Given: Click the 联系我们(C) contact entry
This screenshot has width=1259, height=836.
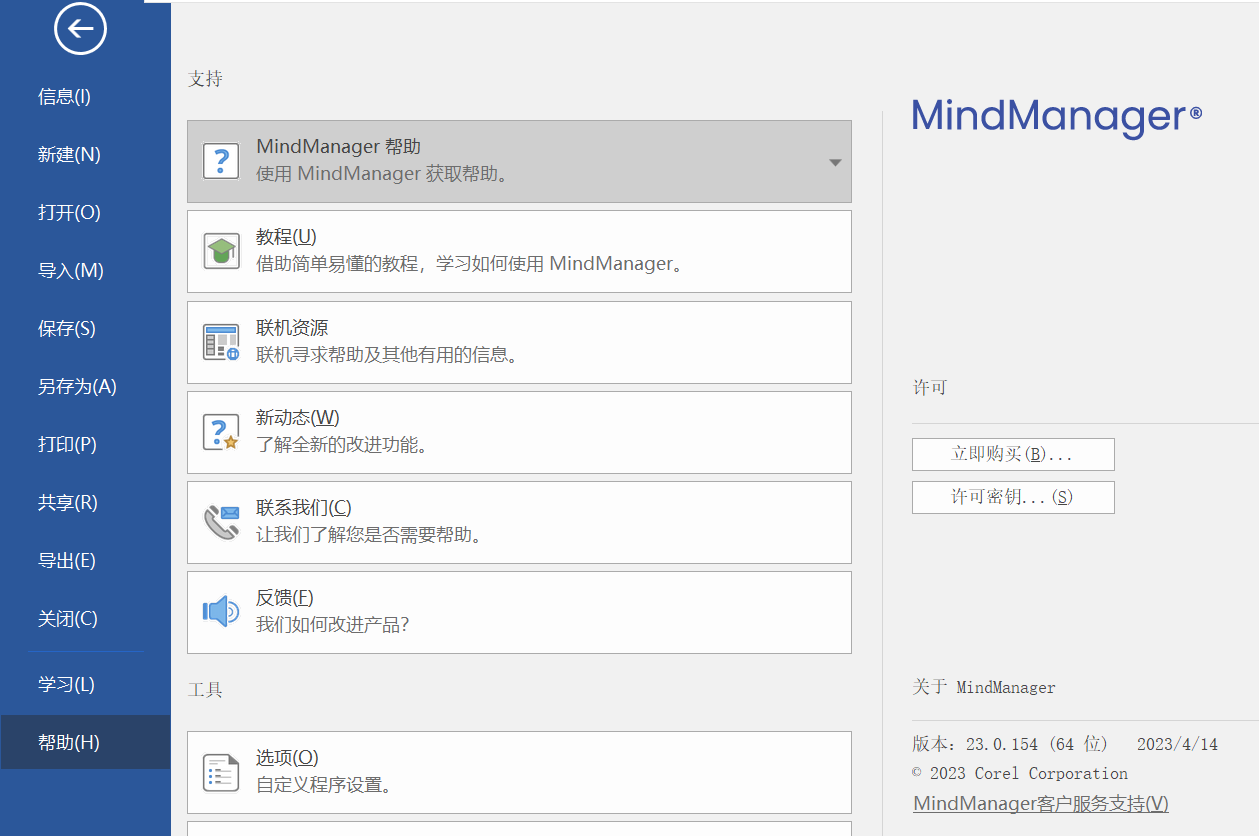Looking at the screenshot, I should [519, 522].
